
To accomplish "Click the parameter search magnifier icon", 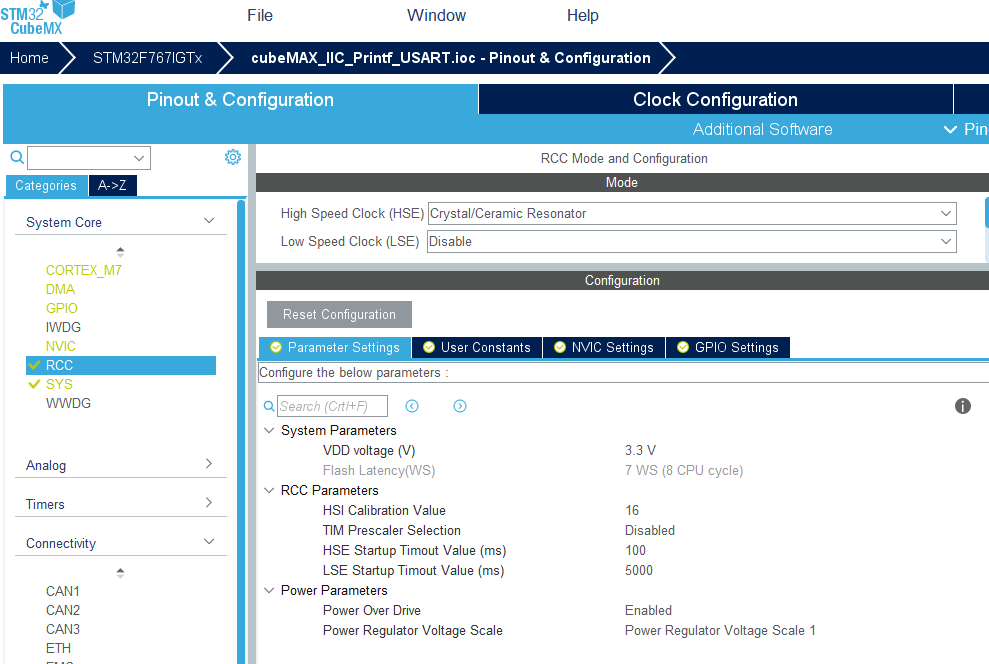I will coord(269,406).
